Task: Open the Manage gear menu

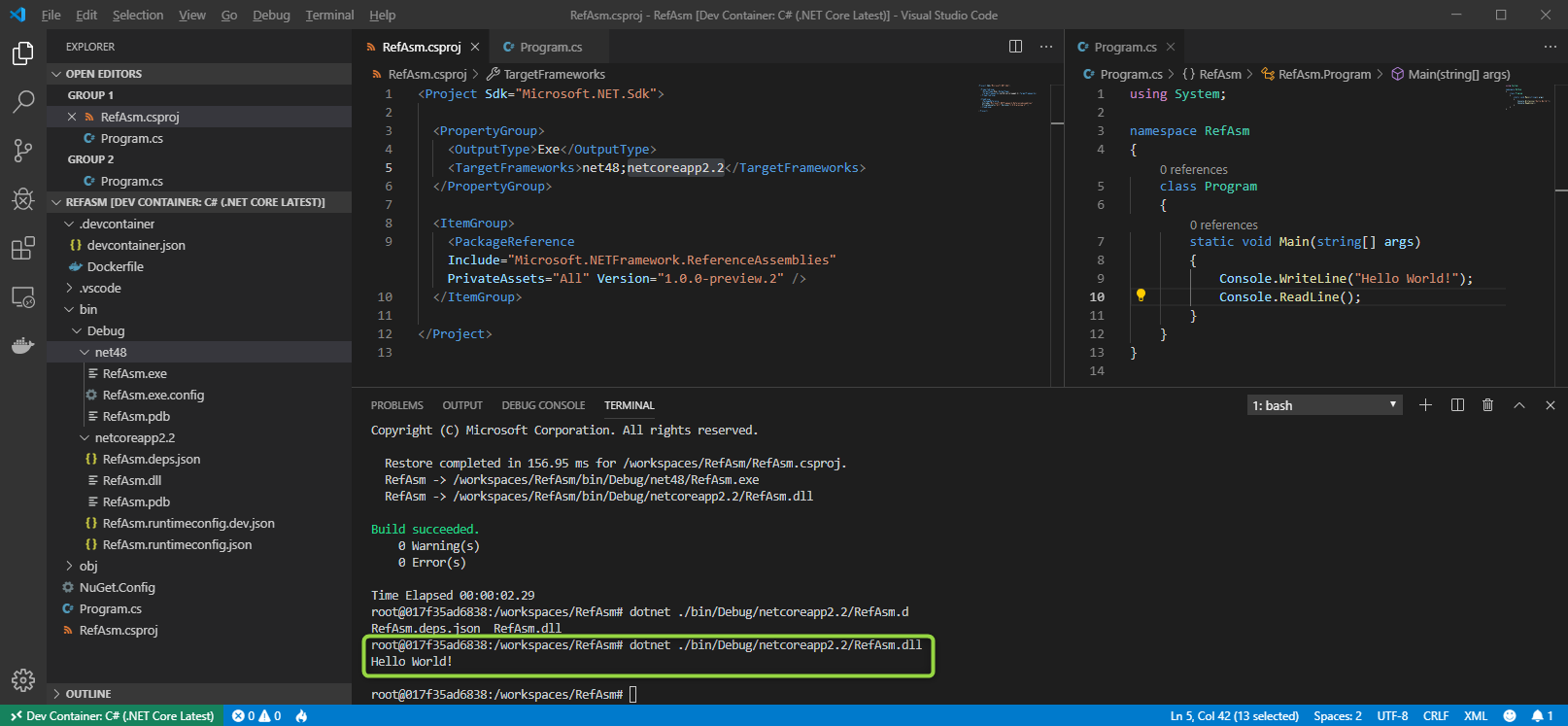Action: click(23, 679)
